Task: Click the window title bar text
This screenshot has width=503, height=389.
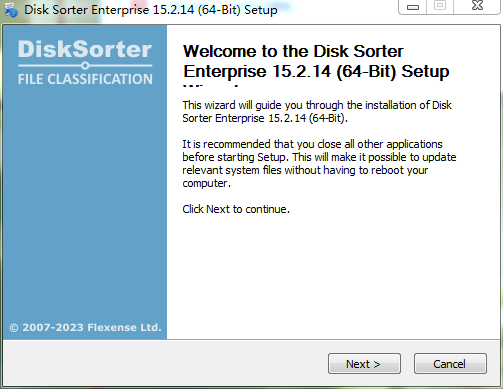Action: point(151,10)
